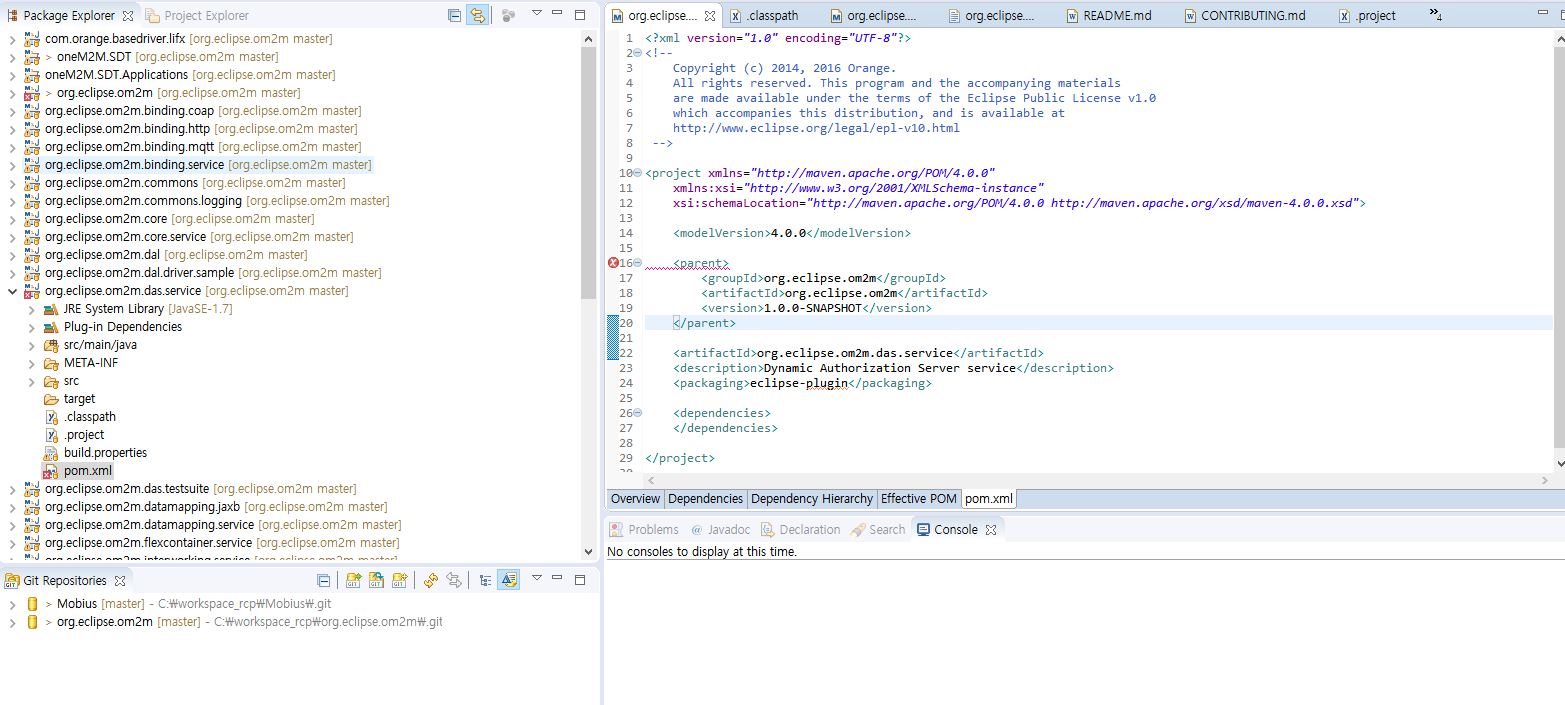Screen dimensions: 1565x705
Task: Toggle the highlighted Git Repositories toolbar button
Action: 508,580
